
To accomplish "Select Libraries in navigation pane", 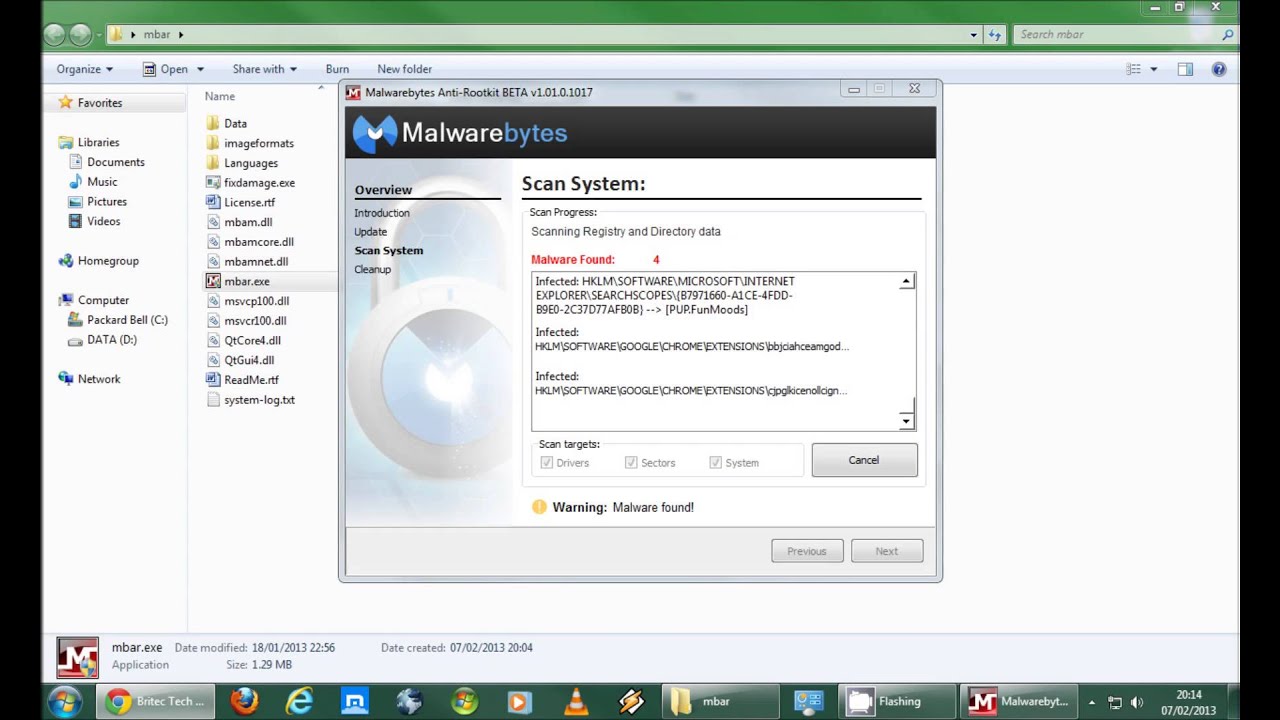I will tap(98, 142).
